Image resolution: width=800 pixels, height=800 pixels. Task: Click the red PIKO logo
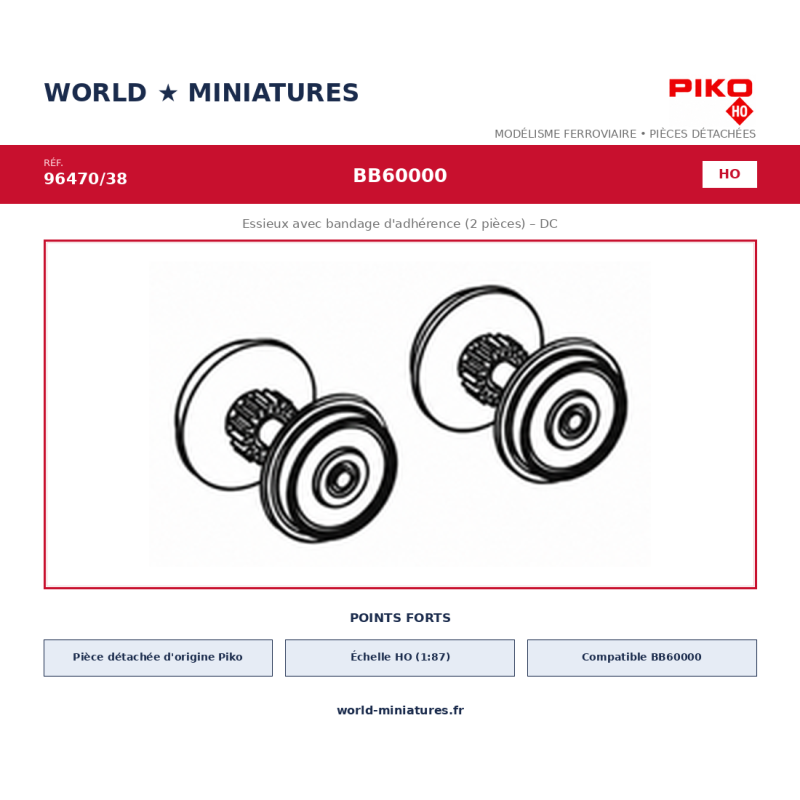710,88
